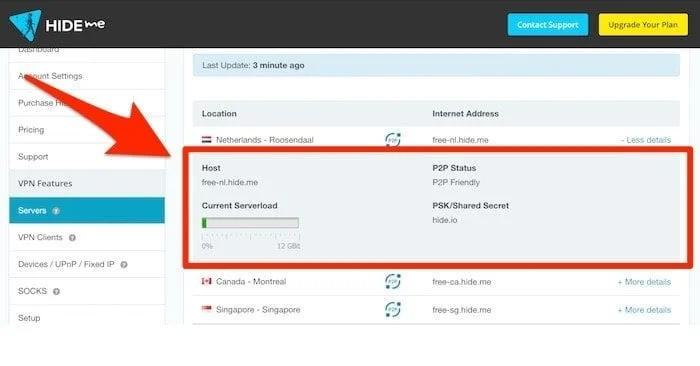Image resolution: width=700 pixels, height=366 pixels.
Task: Click the Singapore flag icon
Action: click(206, 309)
